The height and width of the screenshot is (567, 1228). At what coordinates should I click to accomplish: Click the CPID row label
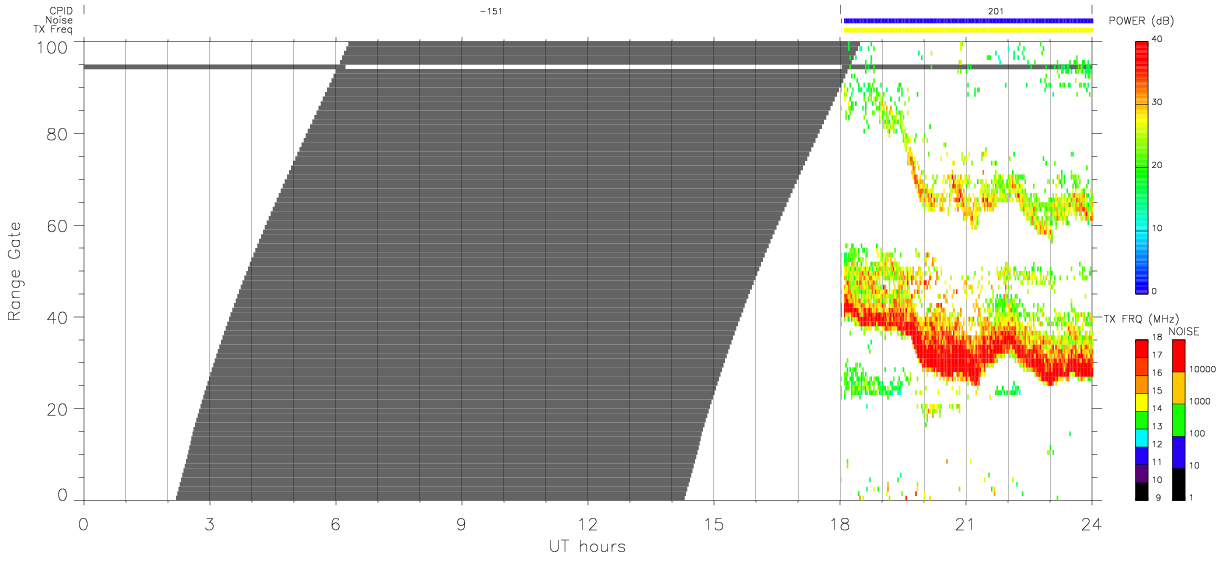coord(60,10)
